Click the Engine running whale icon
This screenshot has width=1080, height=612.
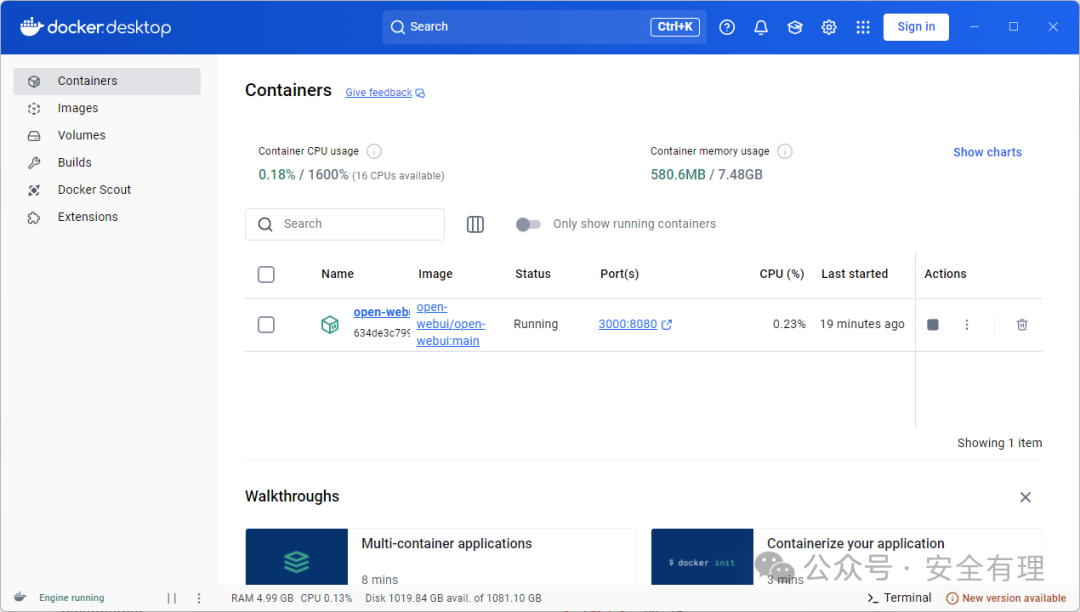pos(20,598)
